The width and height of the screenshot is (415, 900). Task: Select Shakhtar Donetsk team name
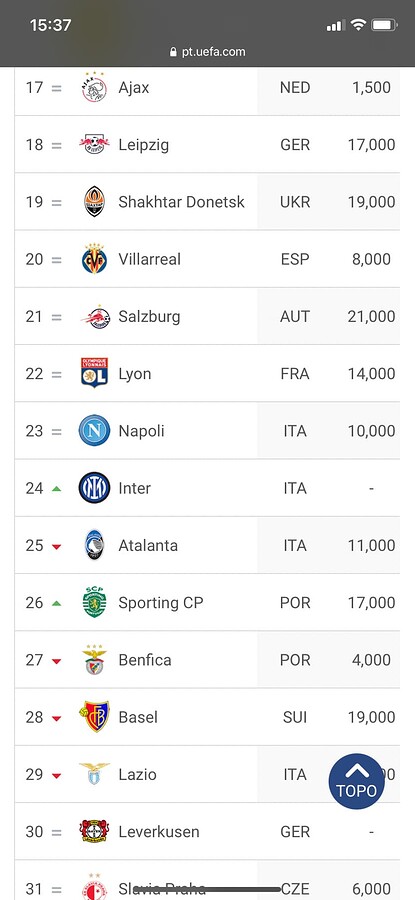pos(181,201)
